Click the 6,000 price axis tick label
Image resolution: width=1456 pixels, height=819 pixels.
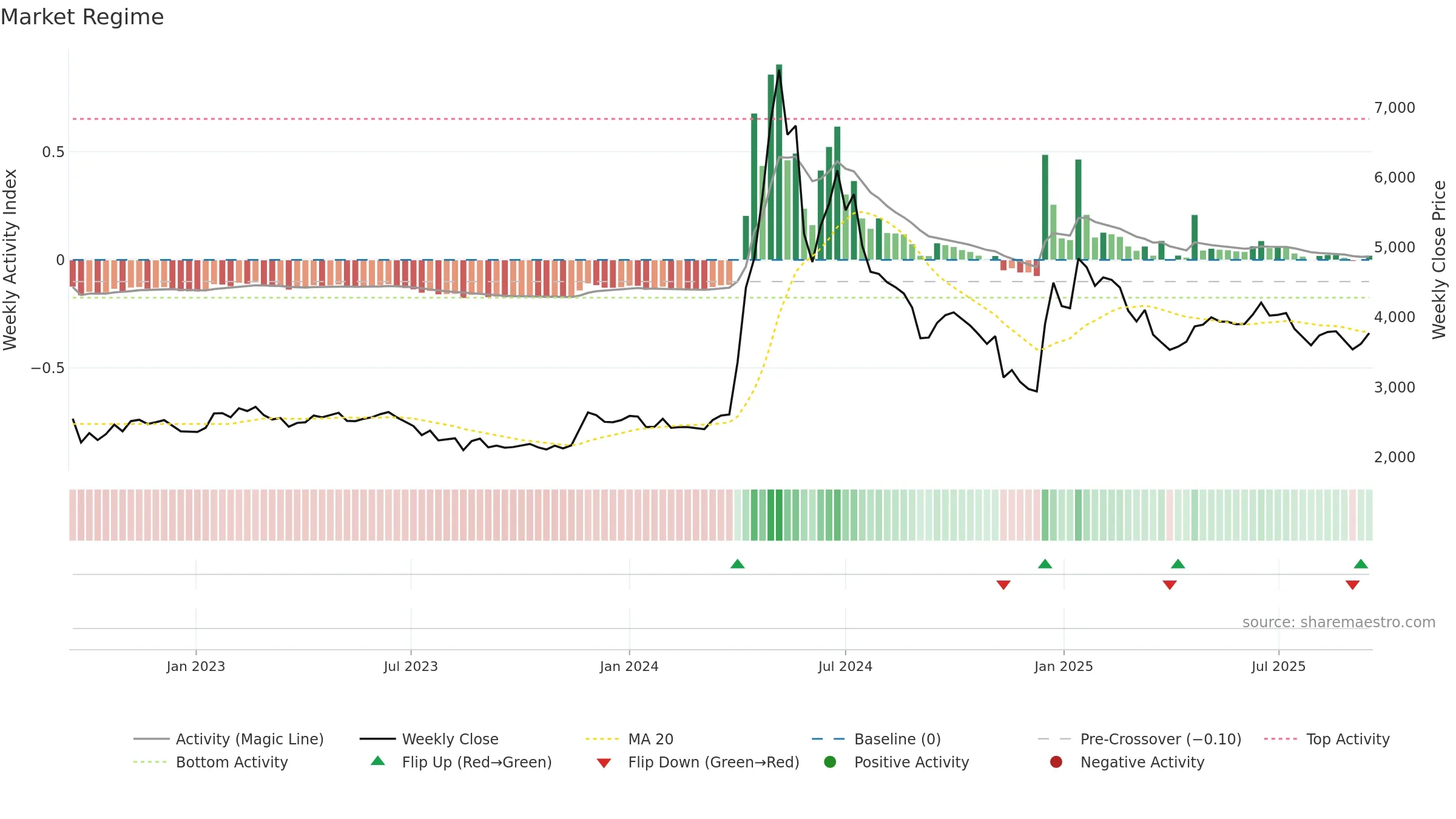coord(1395,177)
